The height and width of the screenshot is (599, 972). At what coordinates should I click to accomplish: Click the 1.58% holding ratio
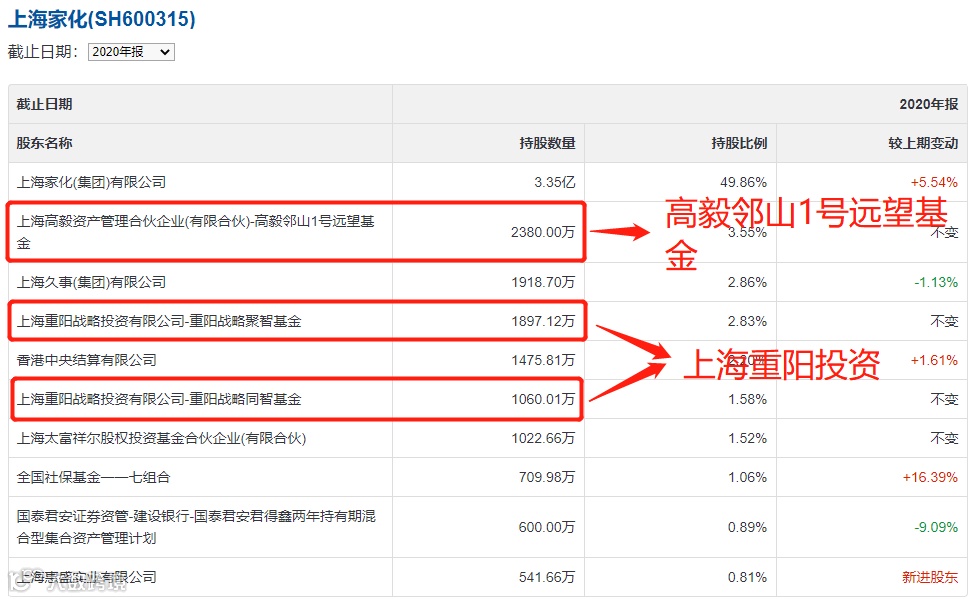747,399
